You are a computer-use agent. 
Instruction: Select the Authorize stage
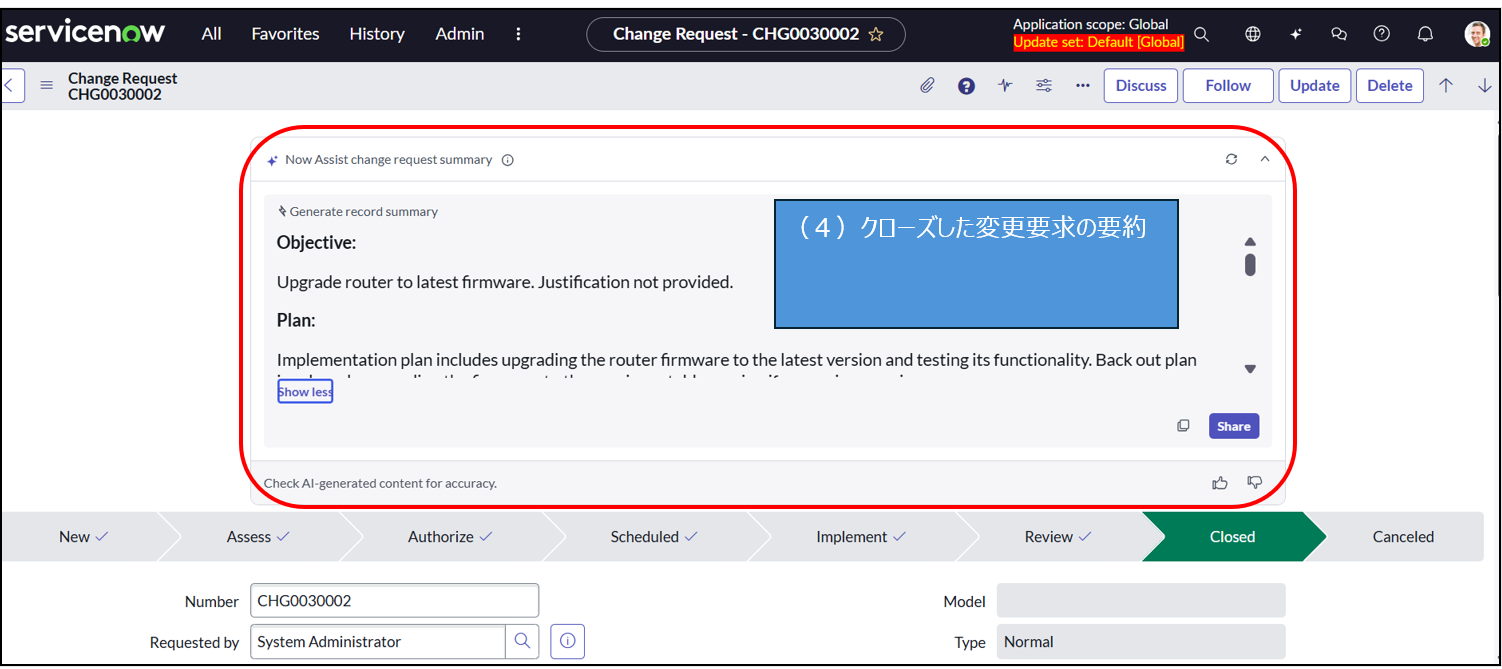(x=450, y=537)
